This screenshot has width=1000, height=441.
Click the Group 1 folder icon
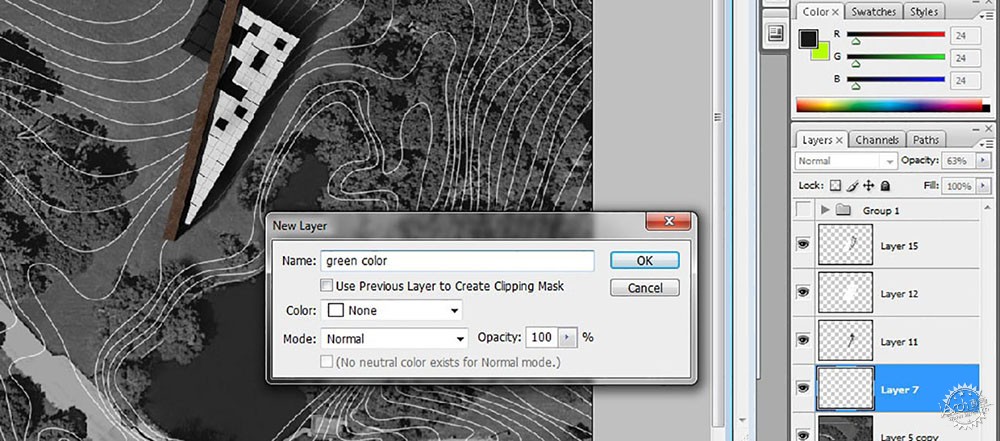click(x=843, y=210)
